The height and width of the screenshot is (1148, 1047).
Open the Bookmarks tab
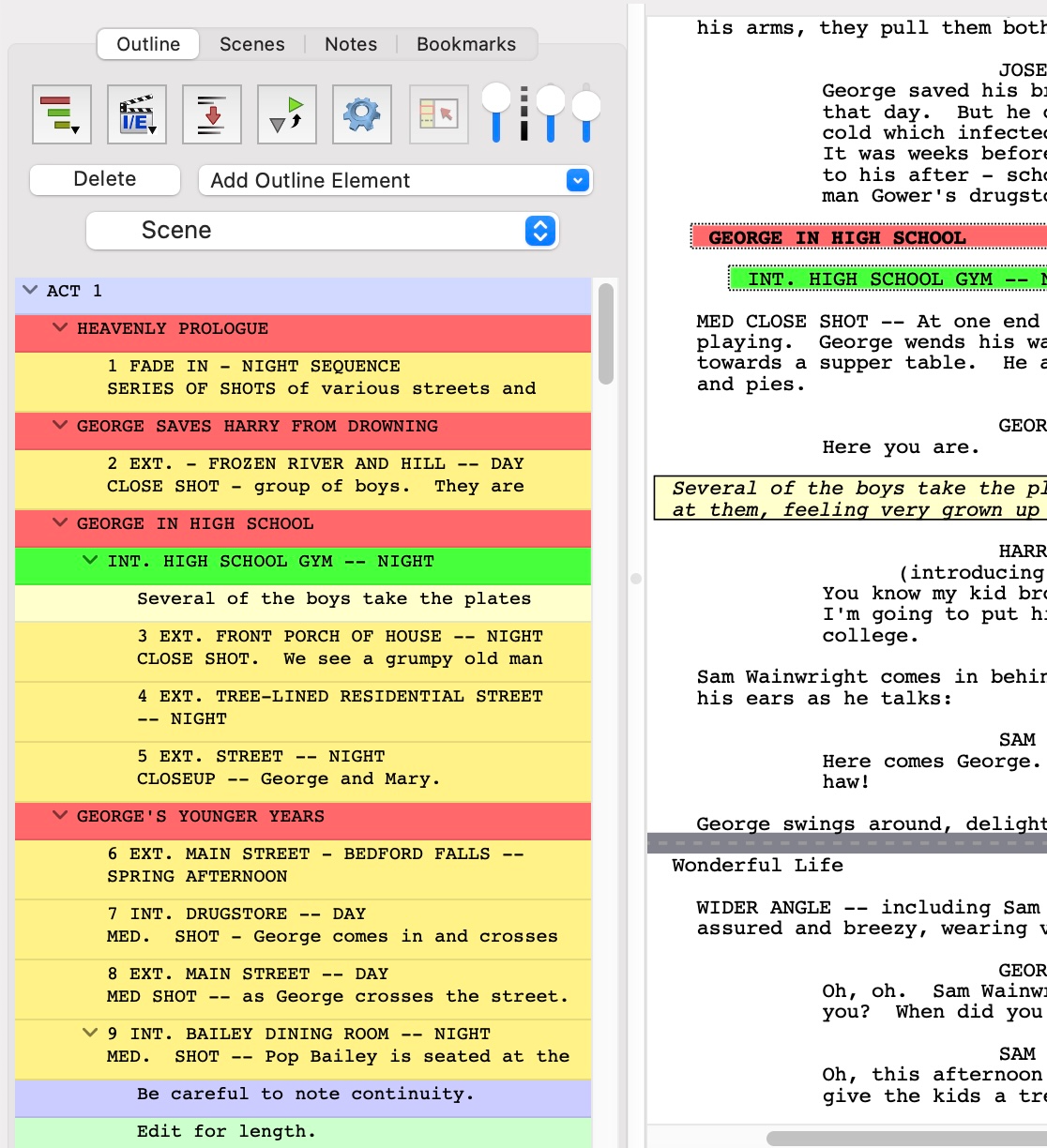(466, 44)
